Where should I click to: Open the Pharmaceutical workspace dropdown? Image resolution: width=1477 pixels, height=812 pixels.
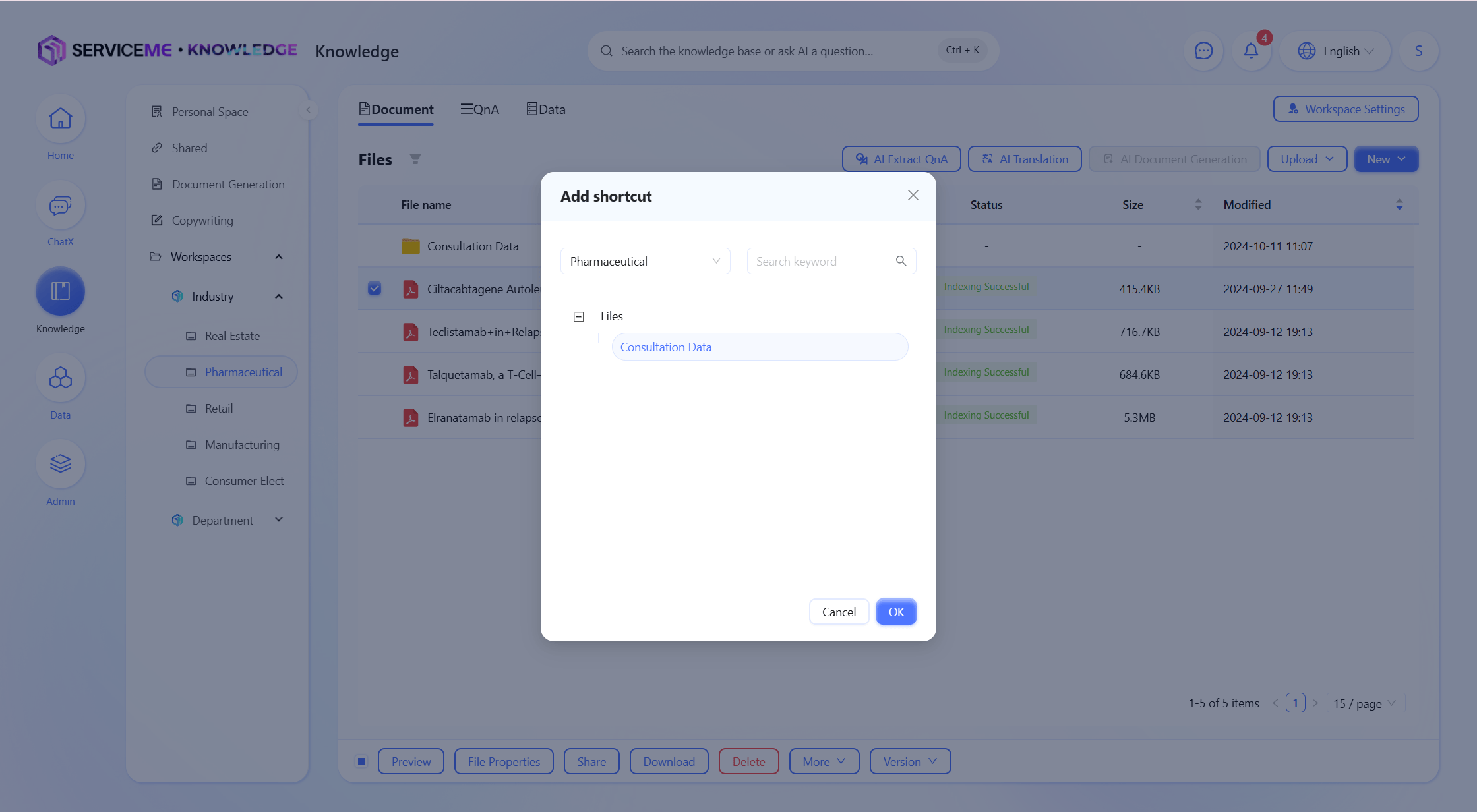coord(645,261)
